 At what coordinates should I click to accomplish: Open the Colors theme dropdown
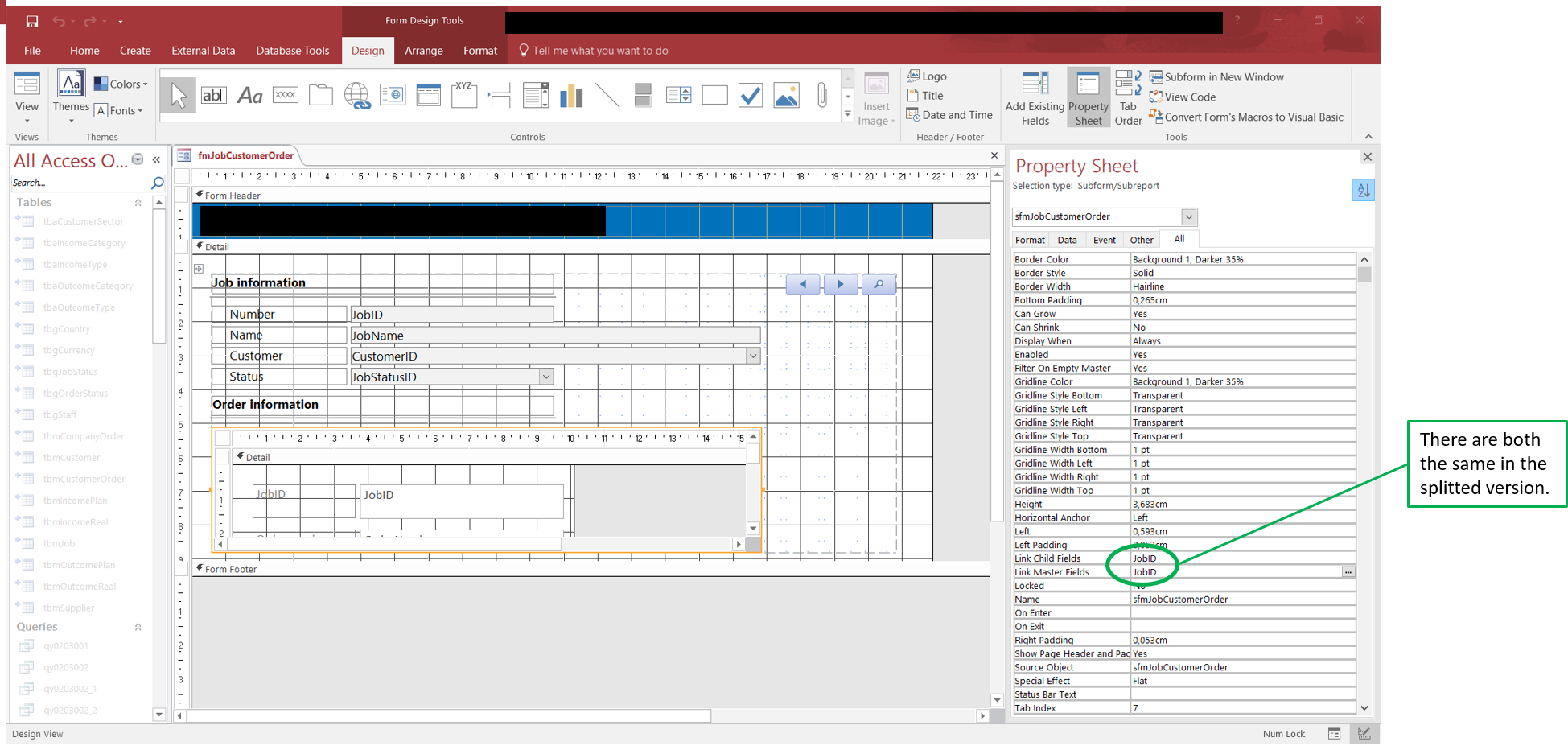[121, 84]
